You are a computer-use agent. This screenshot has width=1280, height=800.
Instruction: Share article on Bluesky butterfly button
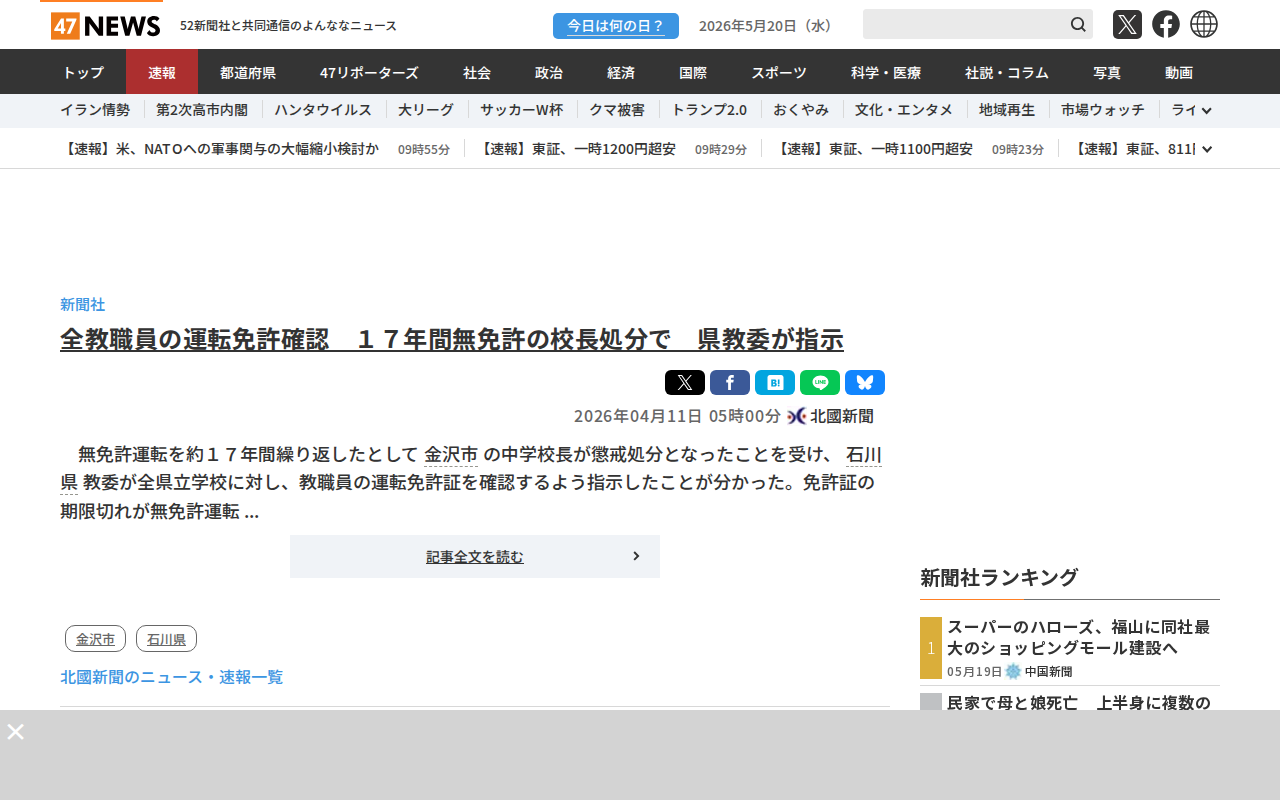pyautogui.click(x=865, y=382)
